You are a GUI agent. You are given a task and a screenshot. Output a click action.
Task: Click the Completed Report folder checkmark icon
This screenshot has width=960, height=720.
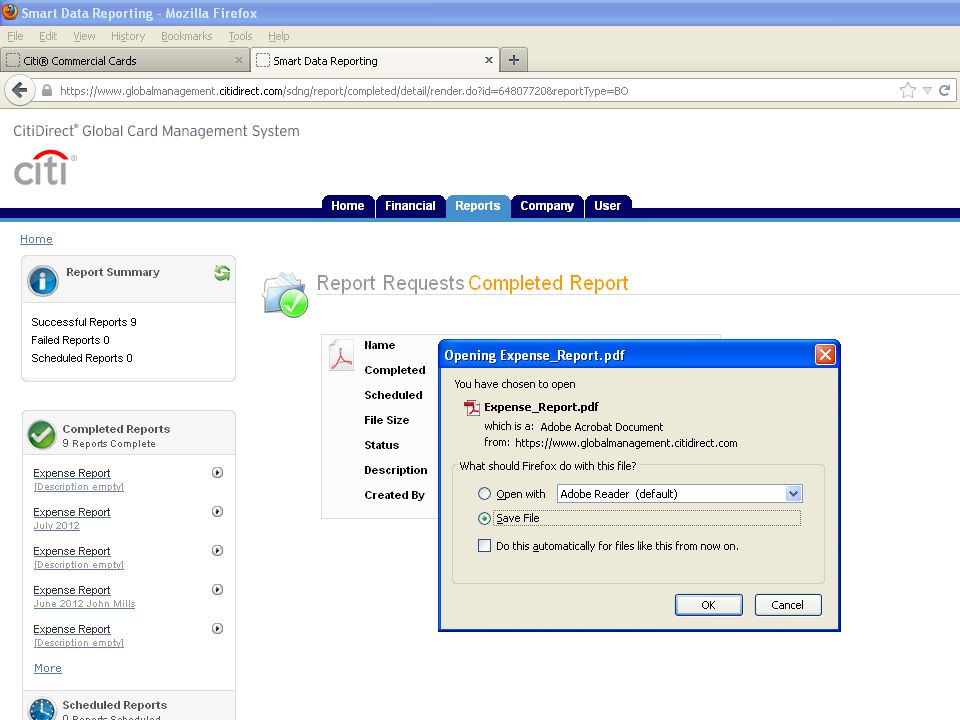click(285, 295)
